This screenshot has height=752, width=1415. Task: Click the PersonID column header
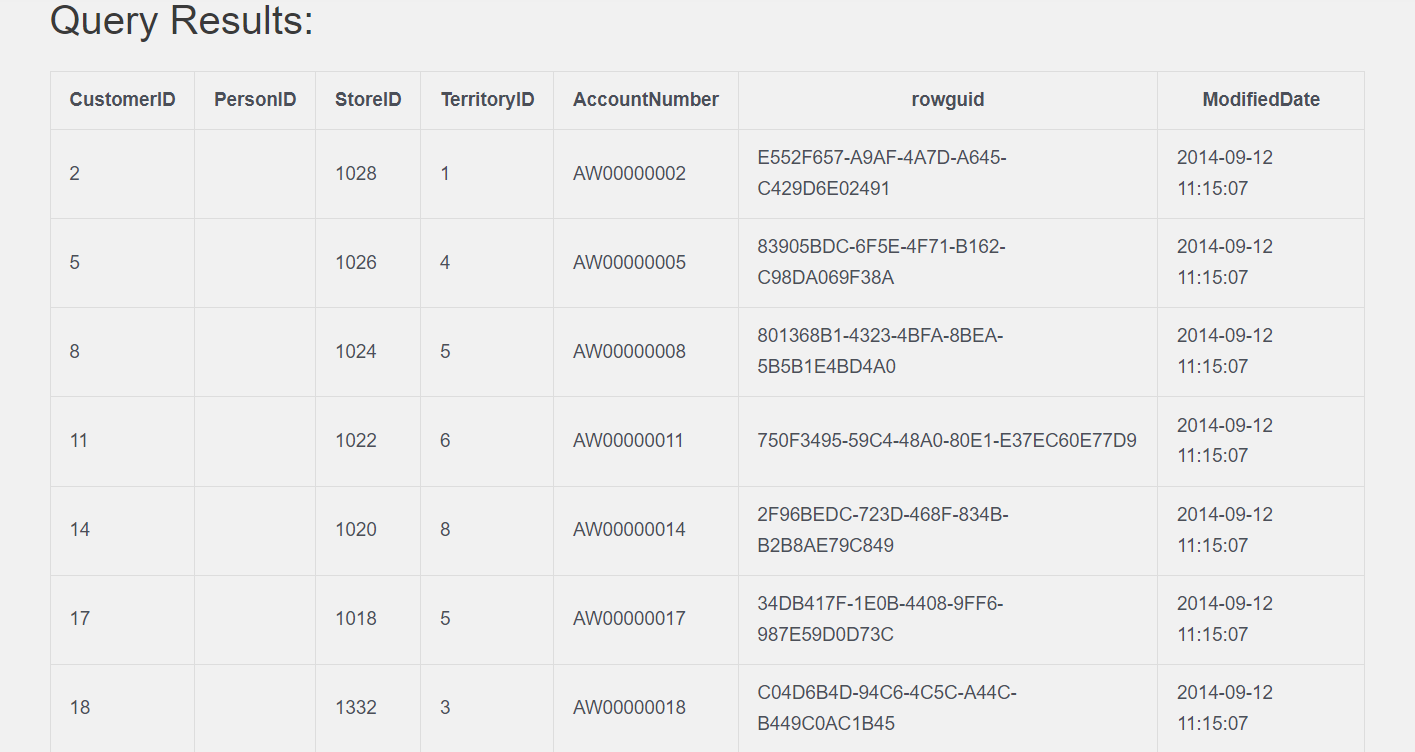(255, 100)
